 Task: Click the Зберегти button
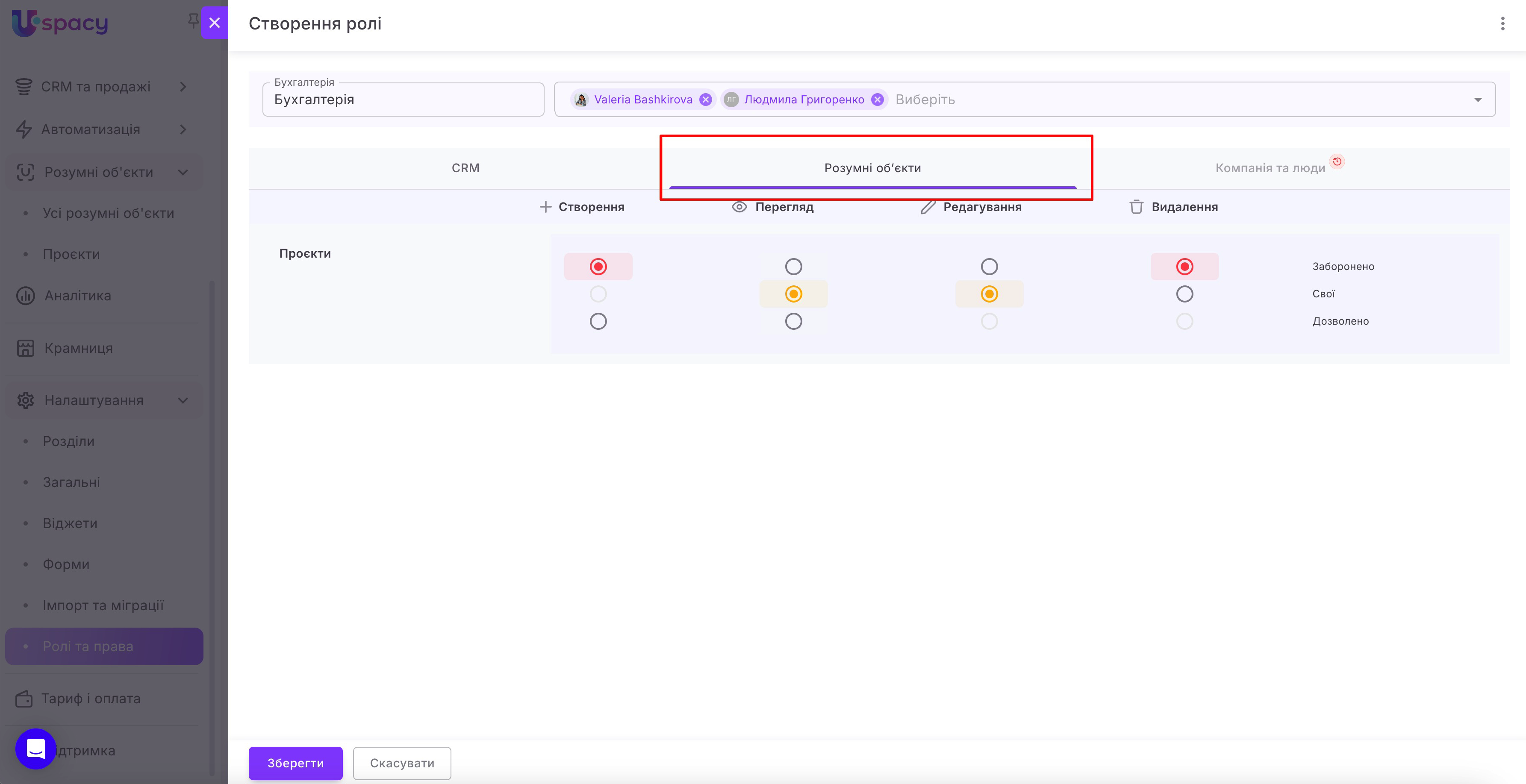295,763
